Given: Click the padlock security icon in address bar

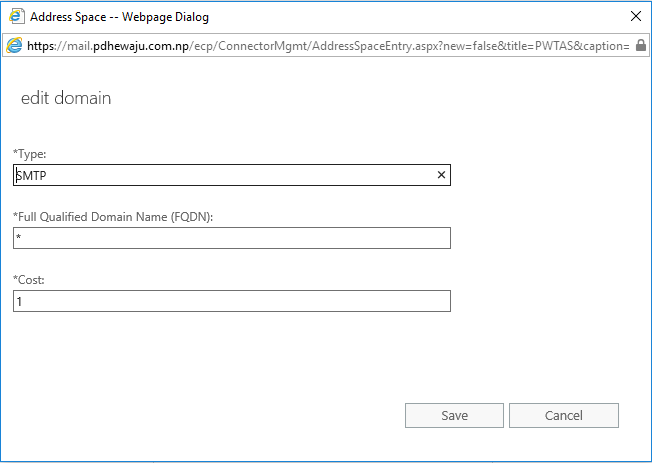Looking at the screenshot, I should pos(641,45).
